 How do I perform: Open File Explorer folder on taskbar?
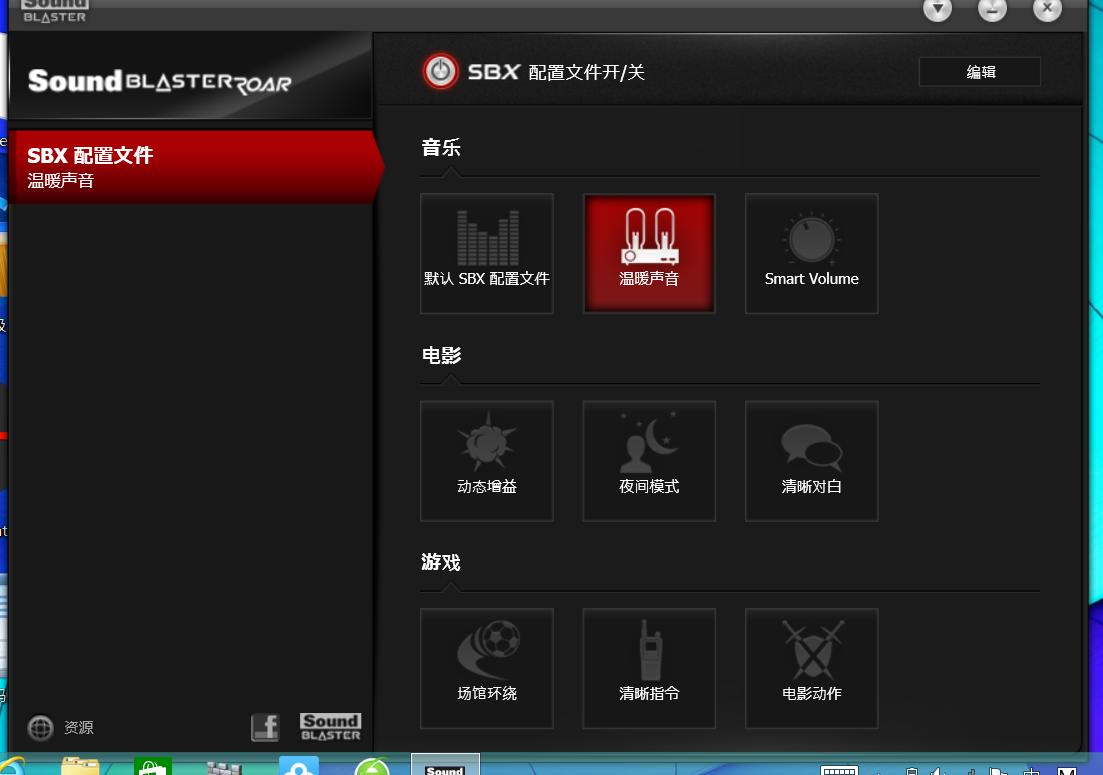click(80, 766)
